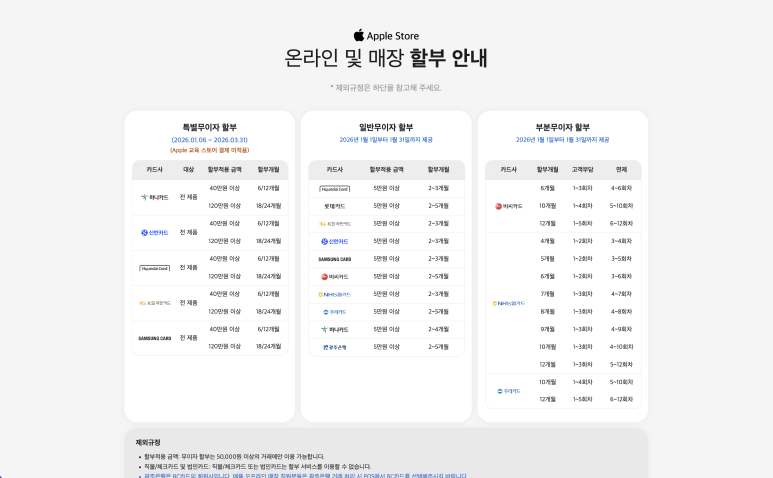Viewport: 773px width, 478px height.
Task: Click 2~4개월 in the 하나카드 row
Action: tap(438, 329)
